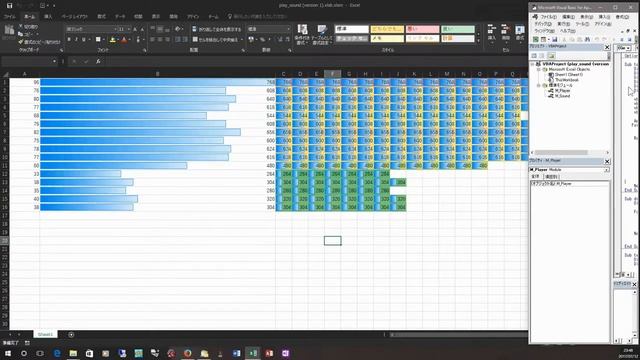The image size is (640, 360).
Task: Open File Explorer from taskbar
Action: coord(73,353)
